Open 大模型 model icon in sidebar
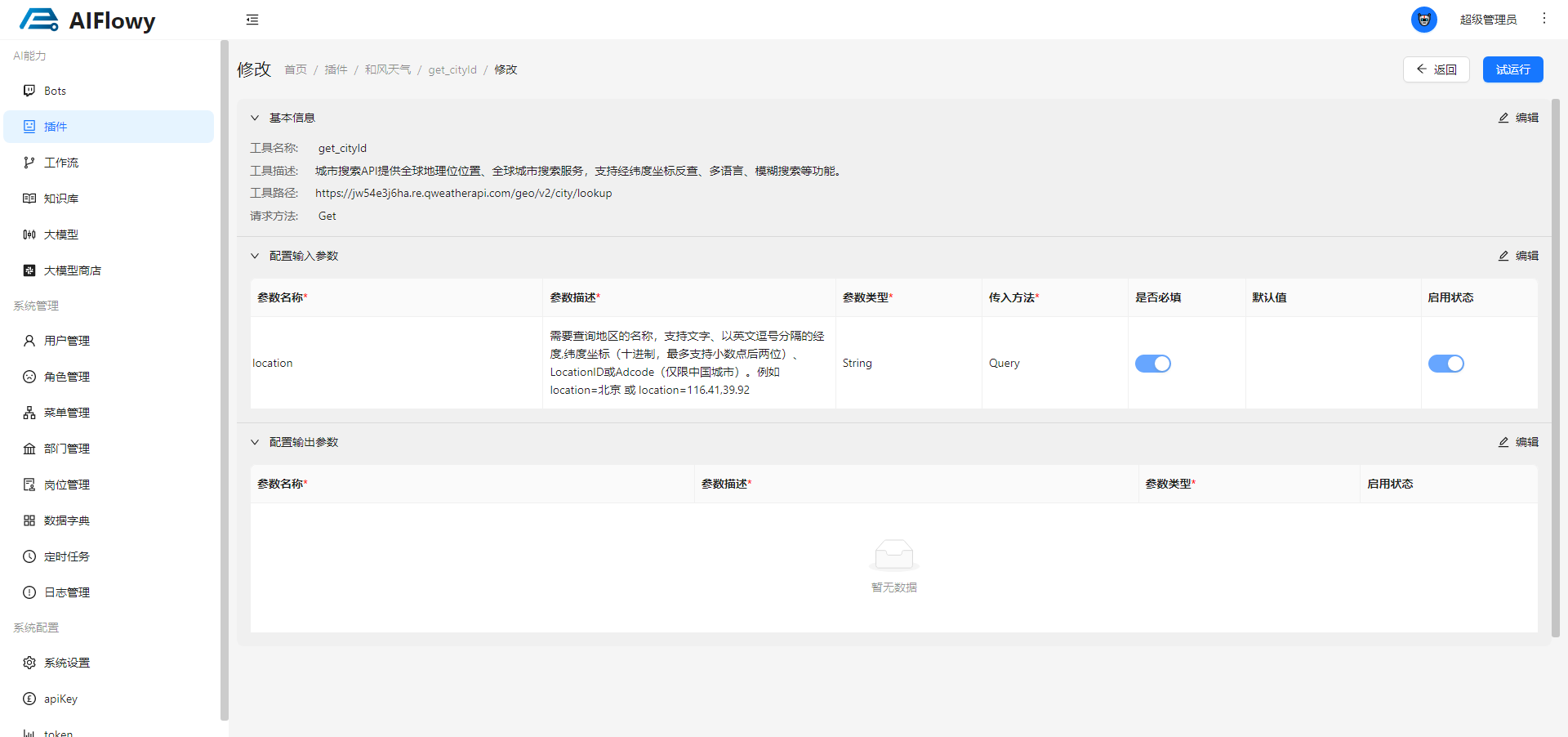This screenshot has width=1568, height=737. [29, 234]
